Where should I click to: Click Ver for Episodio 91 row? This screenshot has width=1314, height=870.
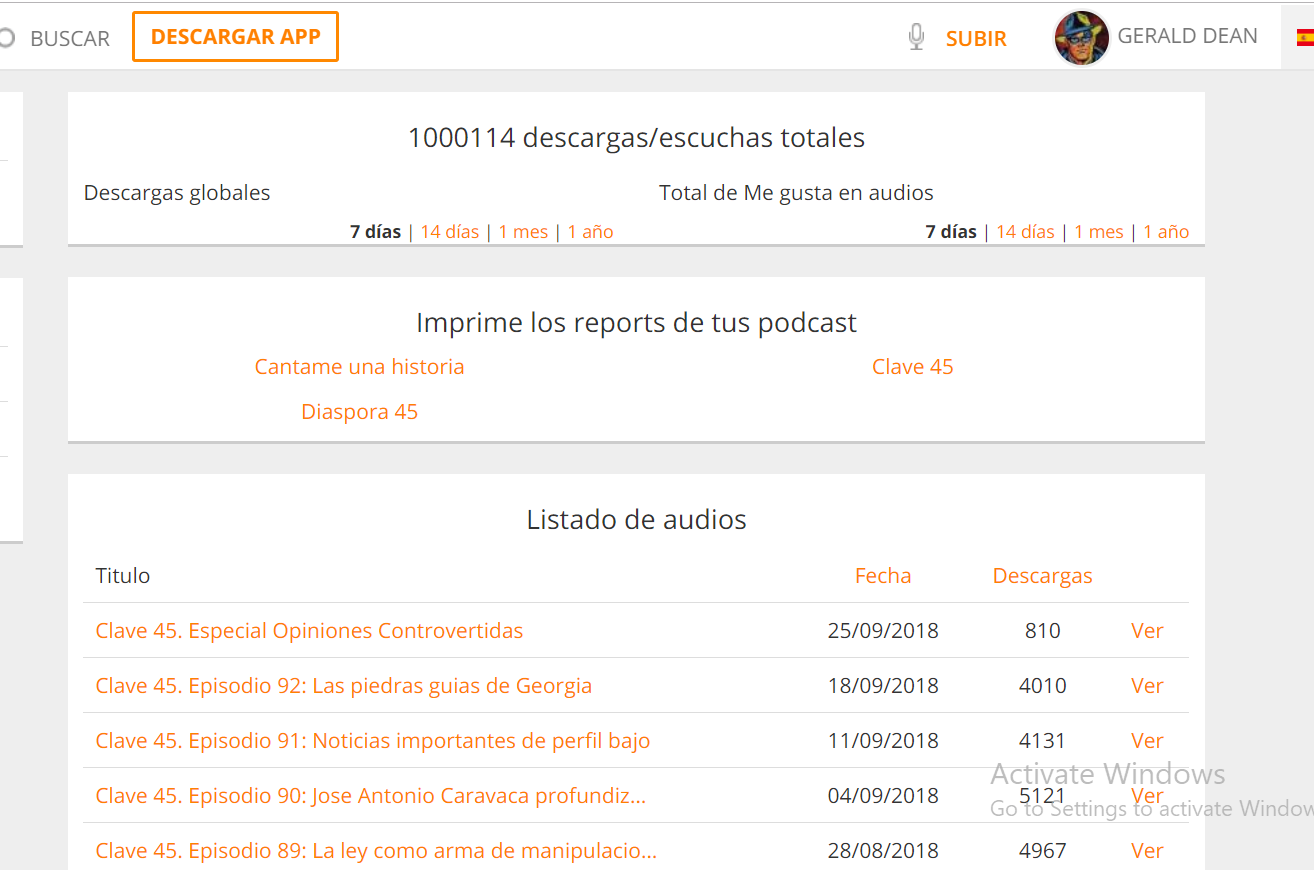click(1147, 741)
